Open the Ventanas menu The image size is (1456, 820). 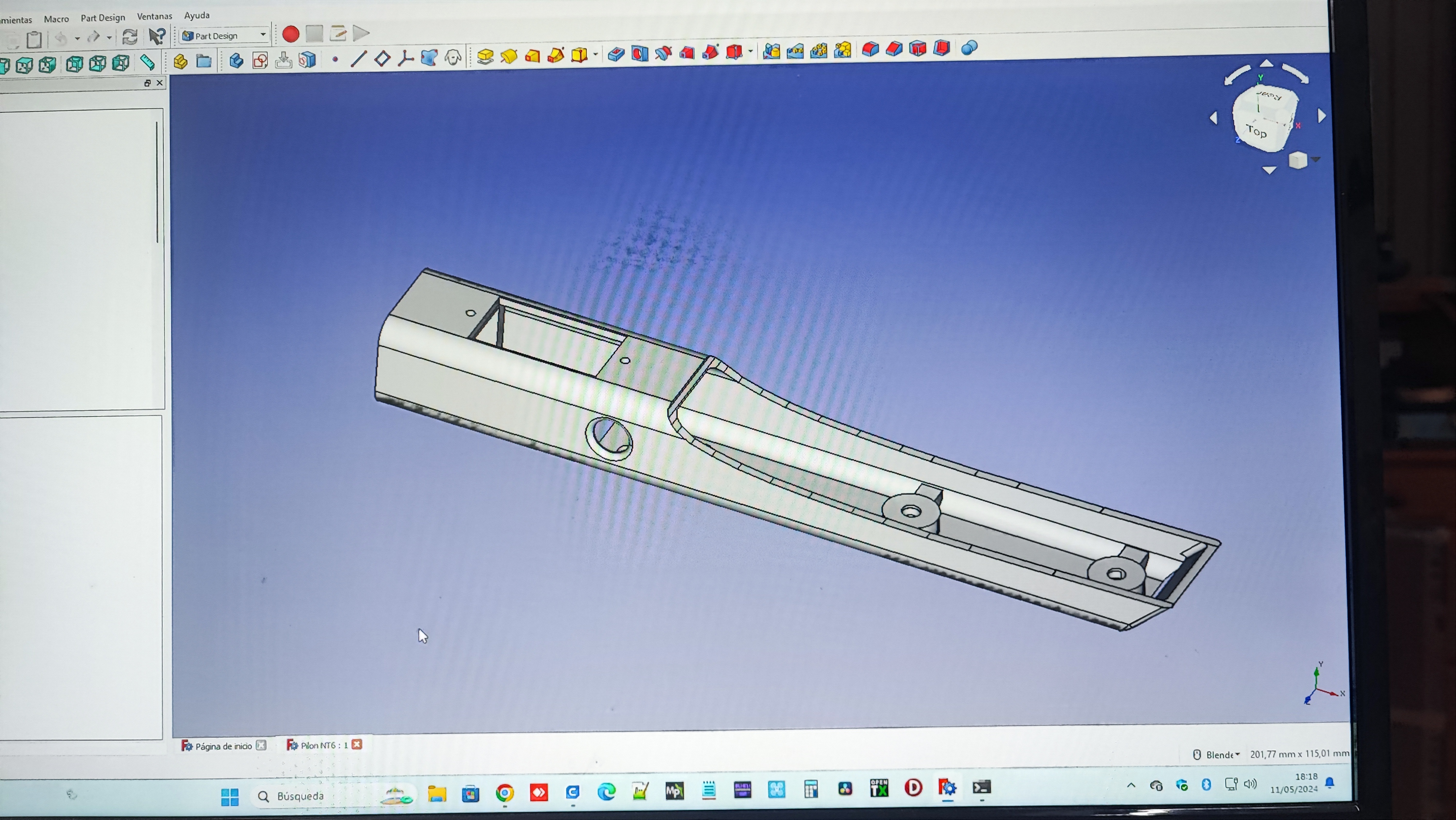(154, 16)
